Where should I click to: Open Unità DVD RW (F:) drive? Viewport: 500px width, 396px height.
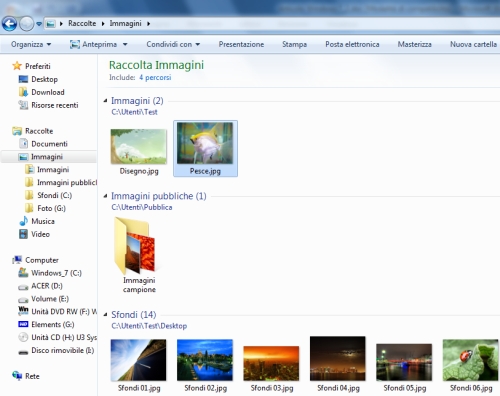click(58, 312)
